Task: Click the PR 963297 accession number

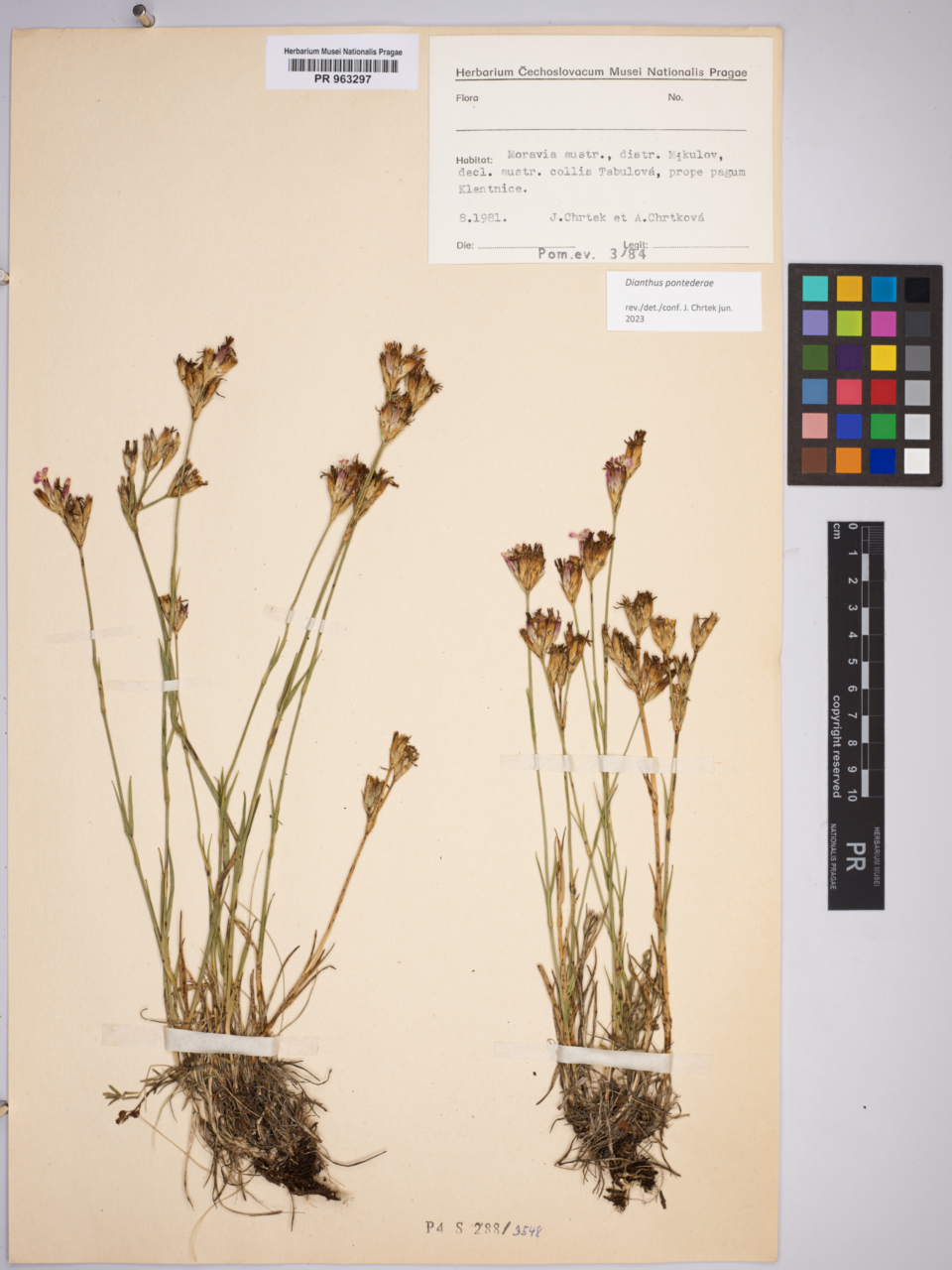Action: point(342,79)
